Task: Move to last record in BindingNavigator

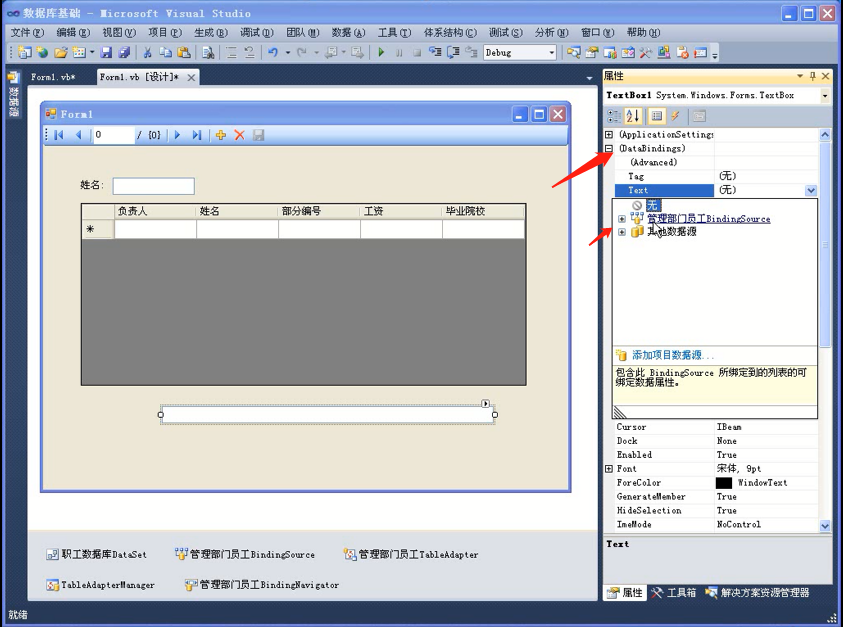Action: [197, 135]
